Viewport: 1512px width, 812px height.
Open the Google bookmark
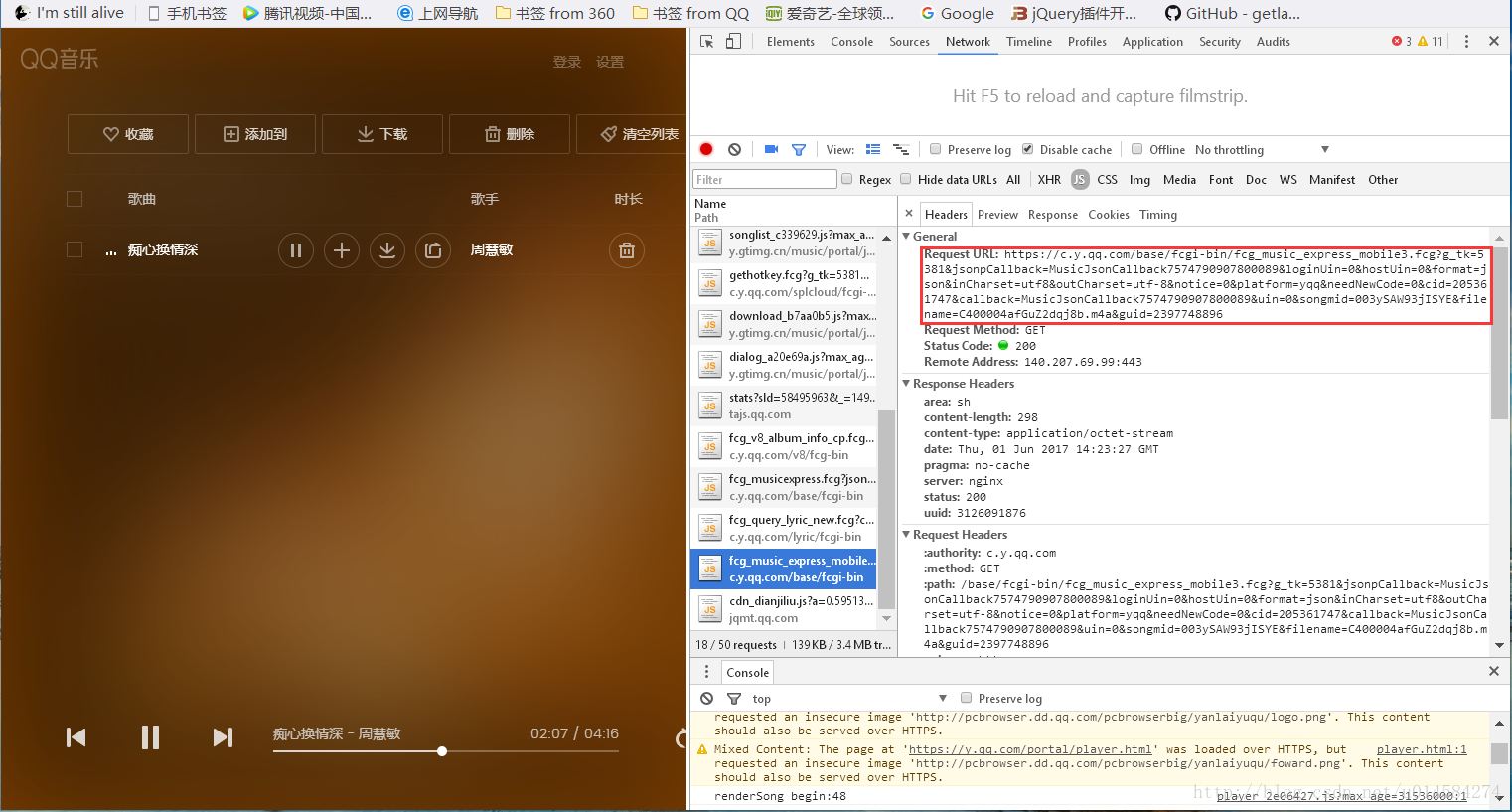pos(958,13)
